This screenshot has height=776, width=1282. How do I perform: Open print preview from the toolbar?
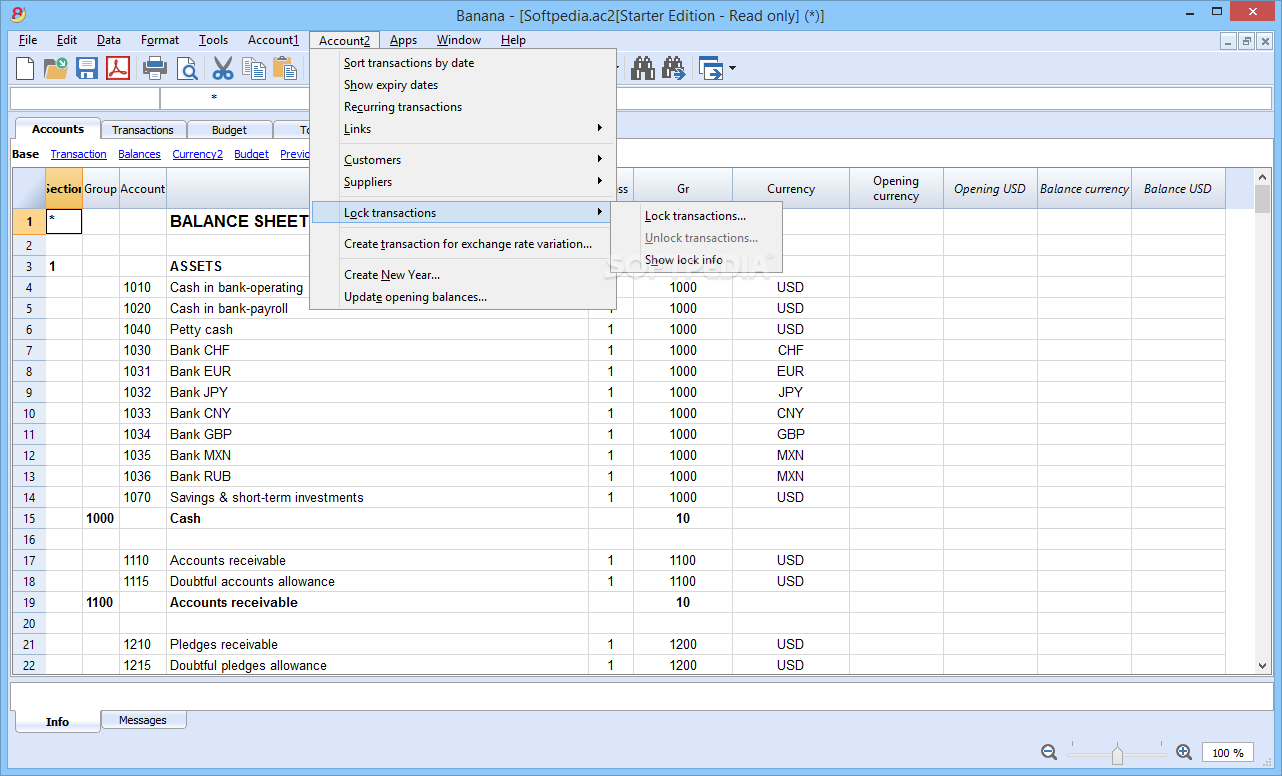[x=187, y=68]
